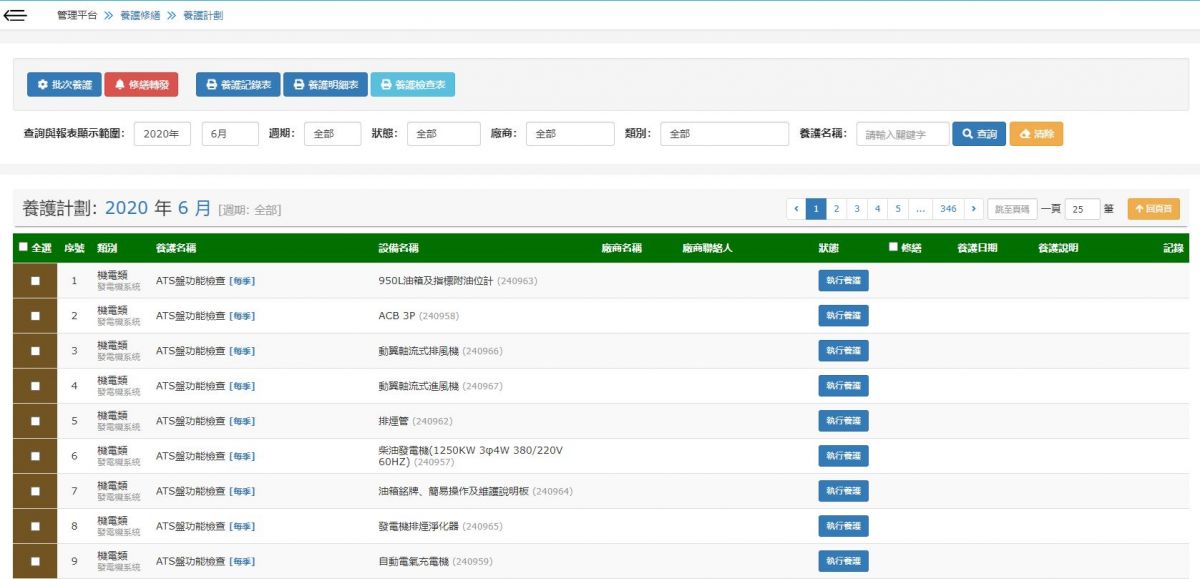Select page 4 in the pagination
The image size is (1200, 579).
pos(877,209)
